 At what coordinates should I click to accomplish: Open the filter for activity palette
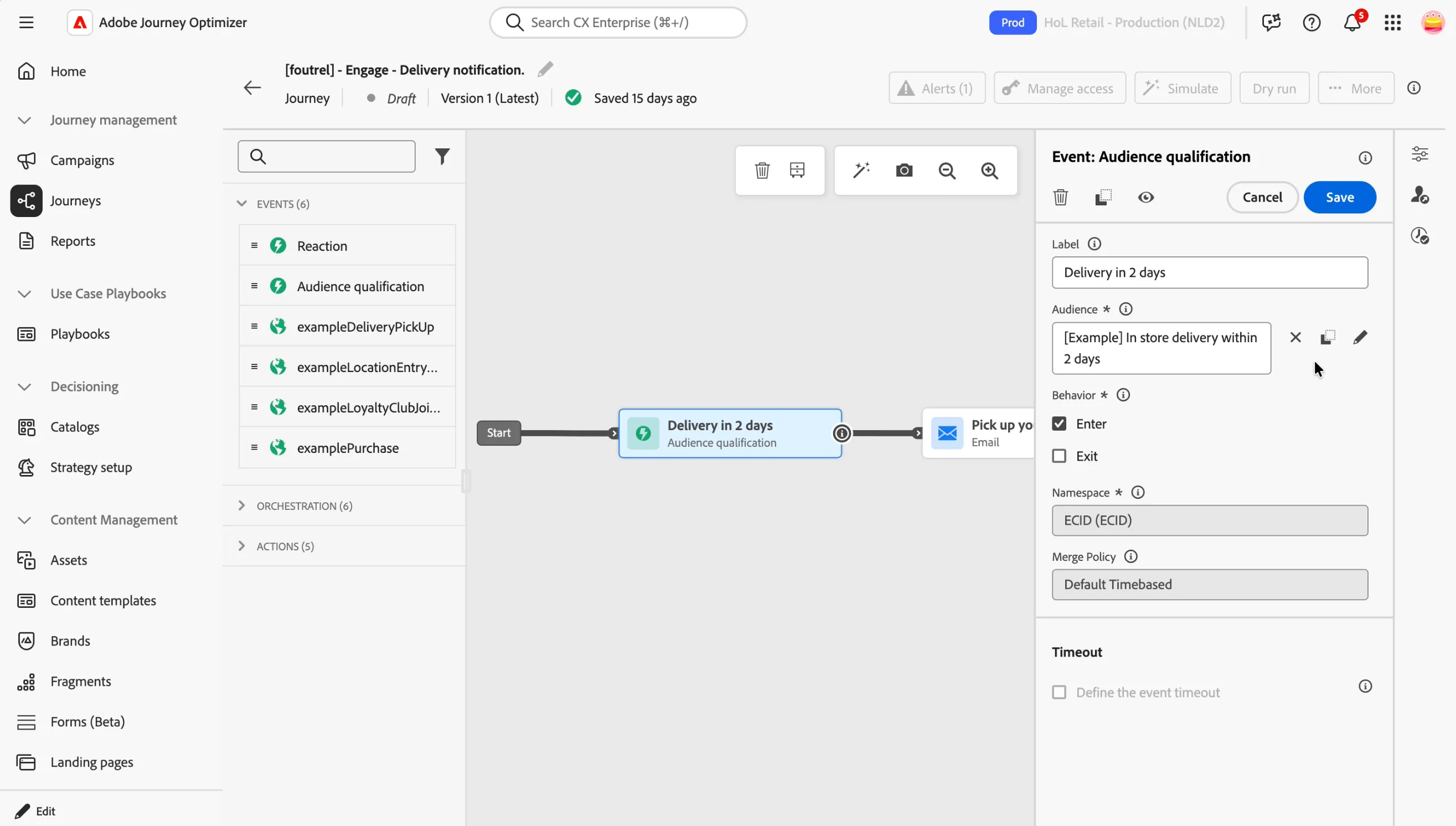pyautogui.click(x=442, y=156)
